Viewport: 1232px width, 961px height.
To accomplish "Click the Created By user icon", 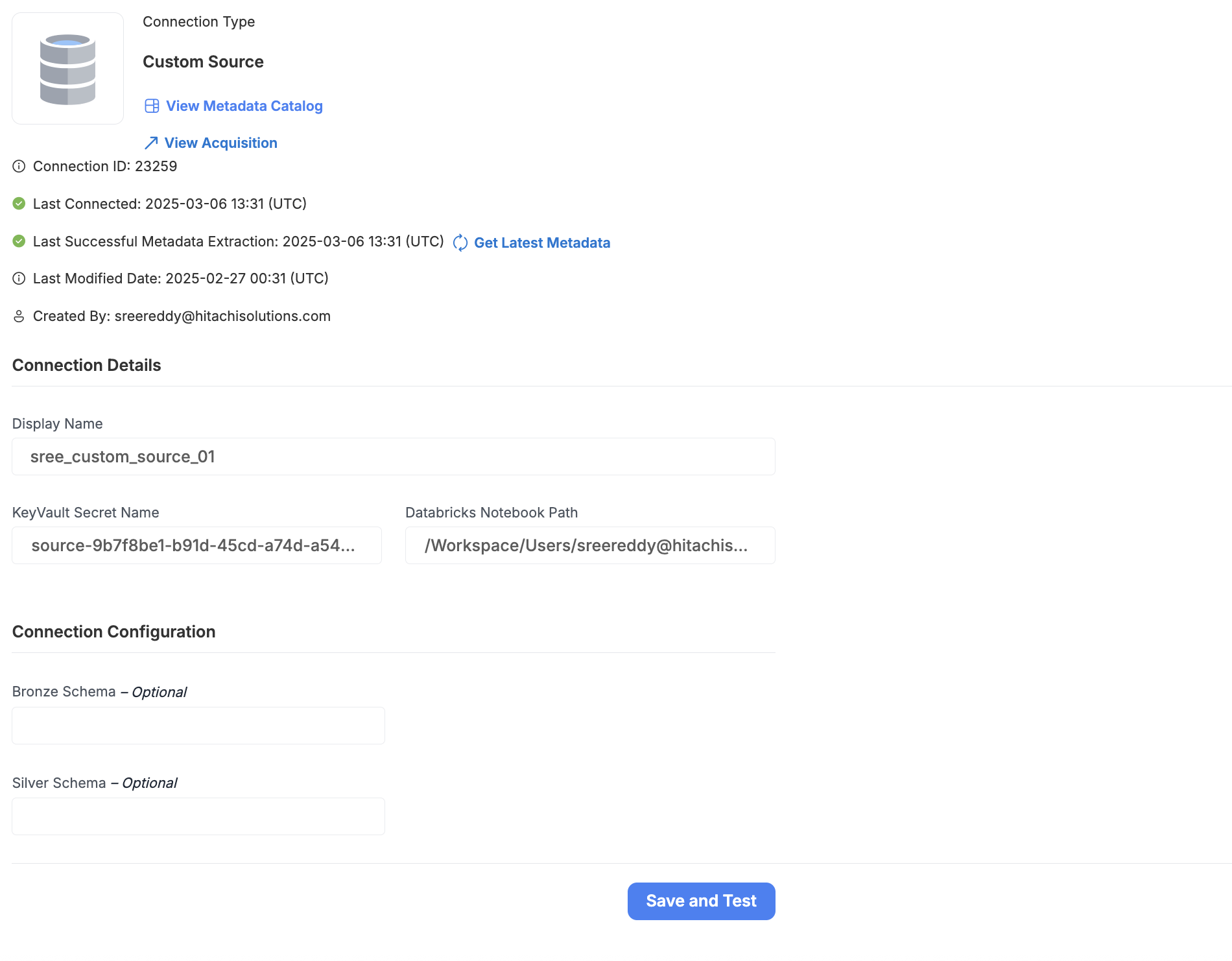I will (19, 316).
